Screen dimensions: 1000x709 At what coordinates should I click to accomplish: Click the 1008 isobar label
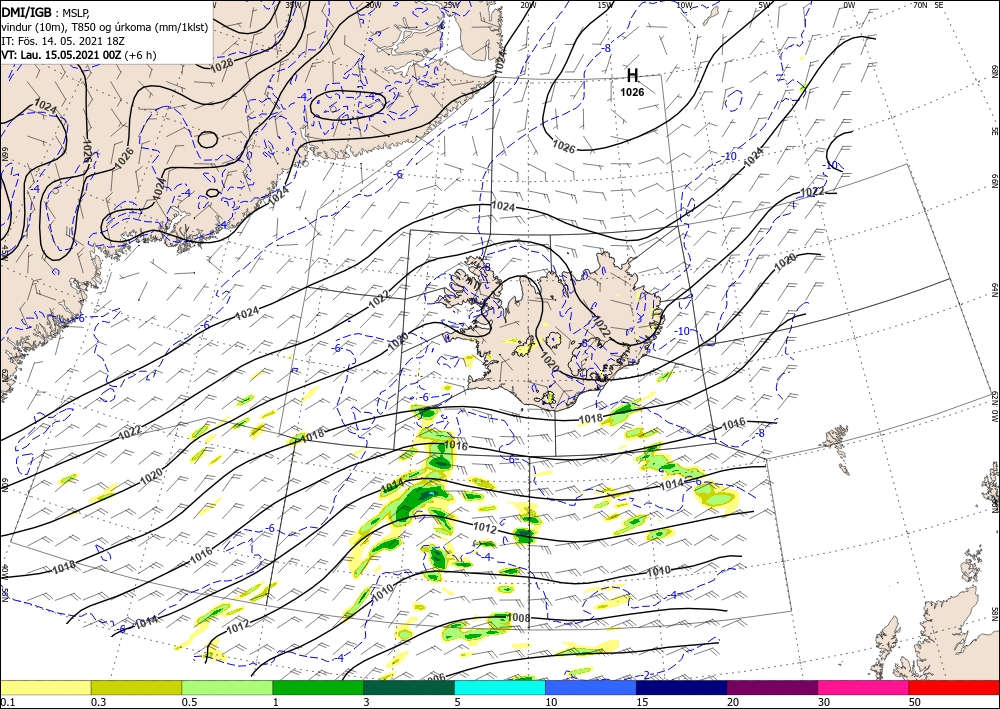(518, 617)
